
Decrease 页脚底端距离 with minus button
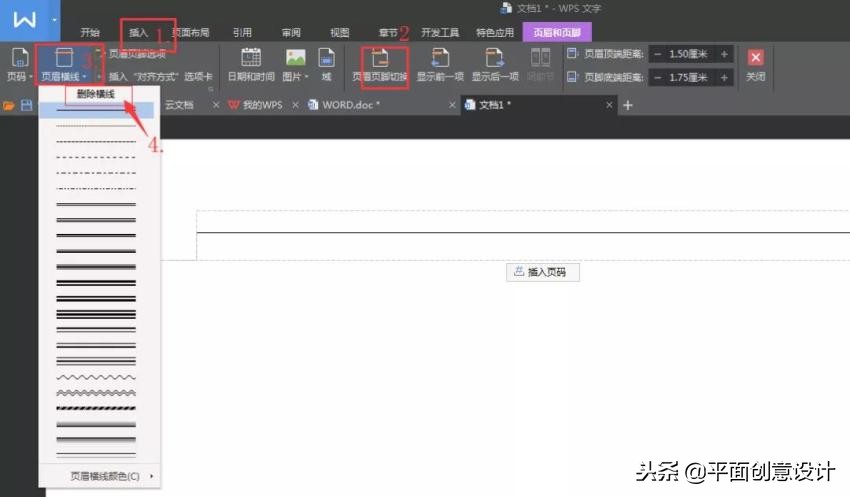pos(658,78)
